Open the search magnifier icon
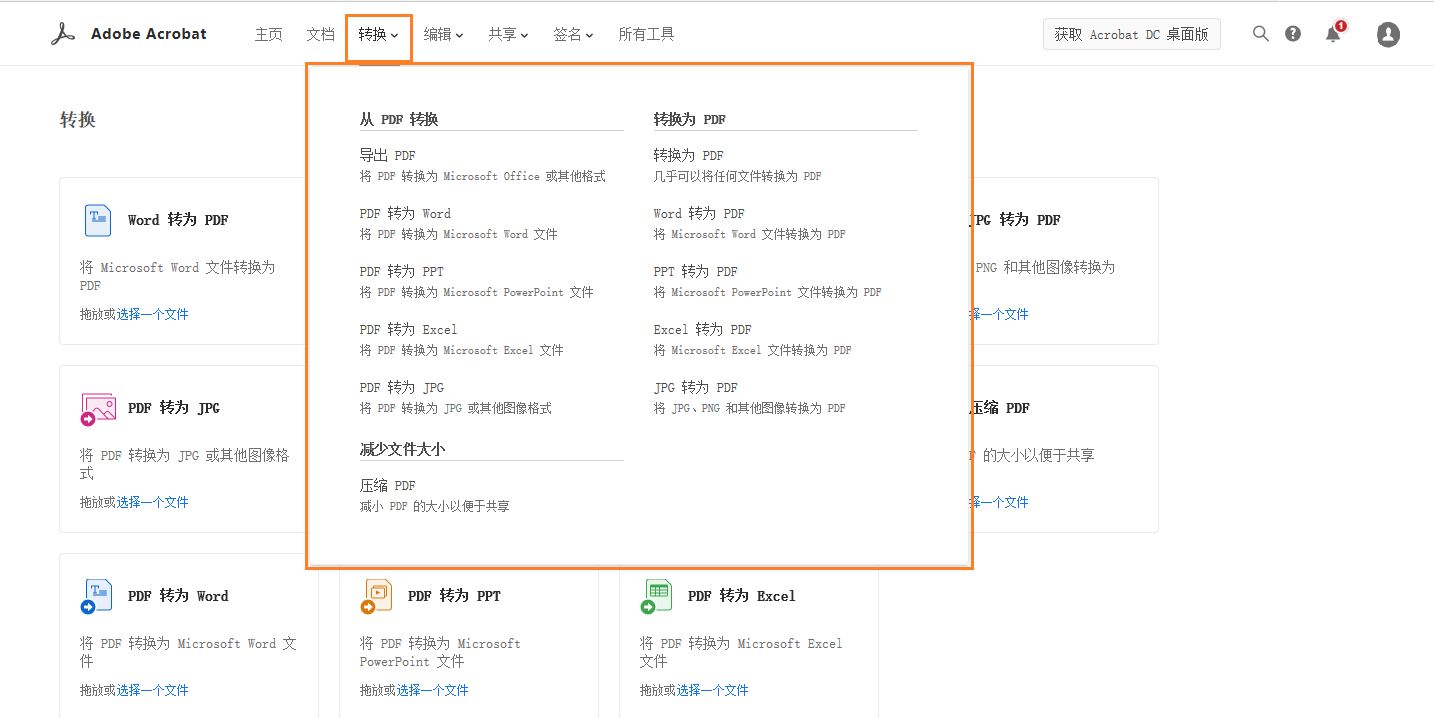The image size is (1434, 718). pyautogui.click(x=1261, y=34)
